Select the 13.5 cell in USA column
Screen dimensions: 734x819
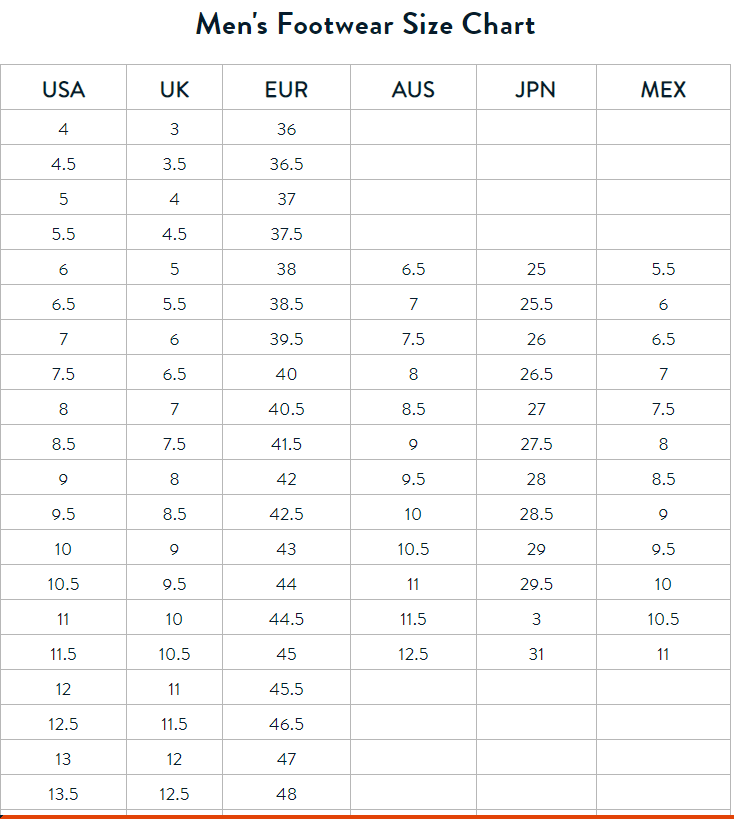[64, 794]
